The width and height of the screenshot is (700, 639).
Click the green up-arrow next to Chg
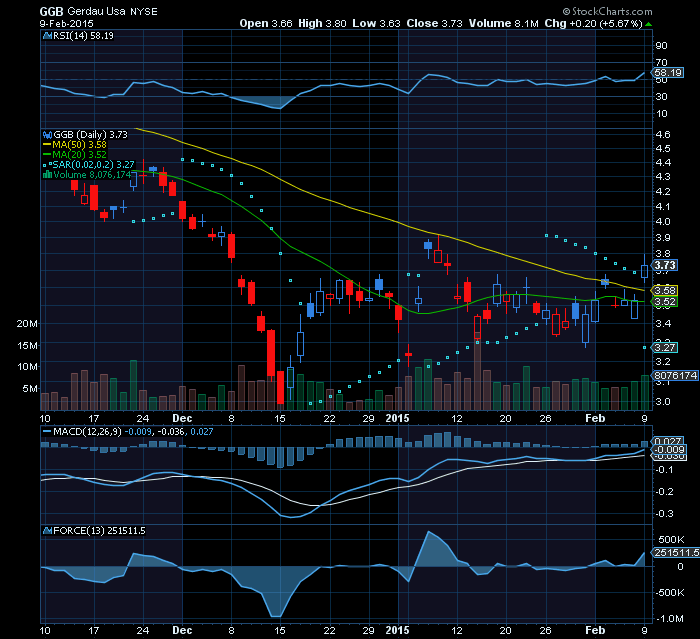pyautogui.click(x=648, y=24)
